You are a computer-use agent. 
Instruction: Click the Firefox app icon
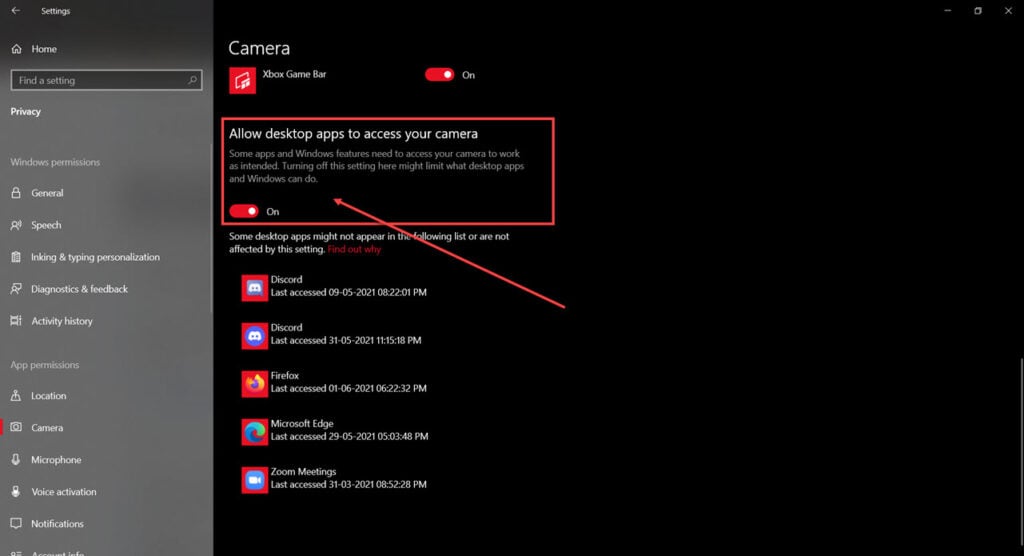click(255, 384)
